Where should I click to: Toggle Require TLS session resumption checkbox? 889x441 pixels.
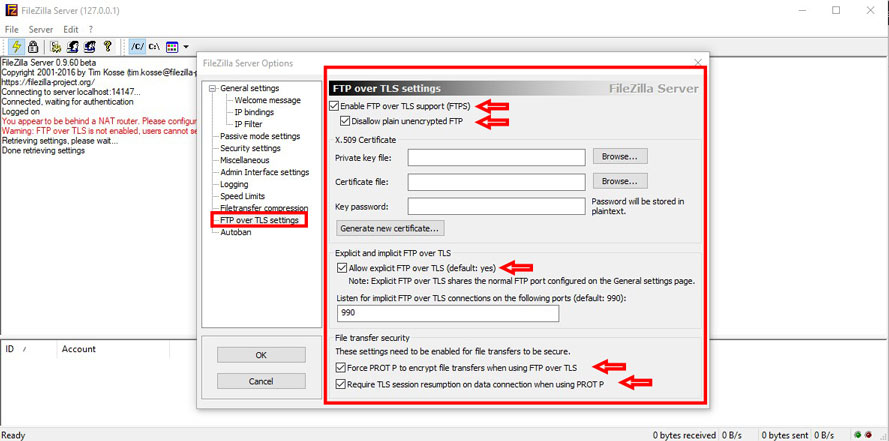pyautogui.click(x=340, y=384)
